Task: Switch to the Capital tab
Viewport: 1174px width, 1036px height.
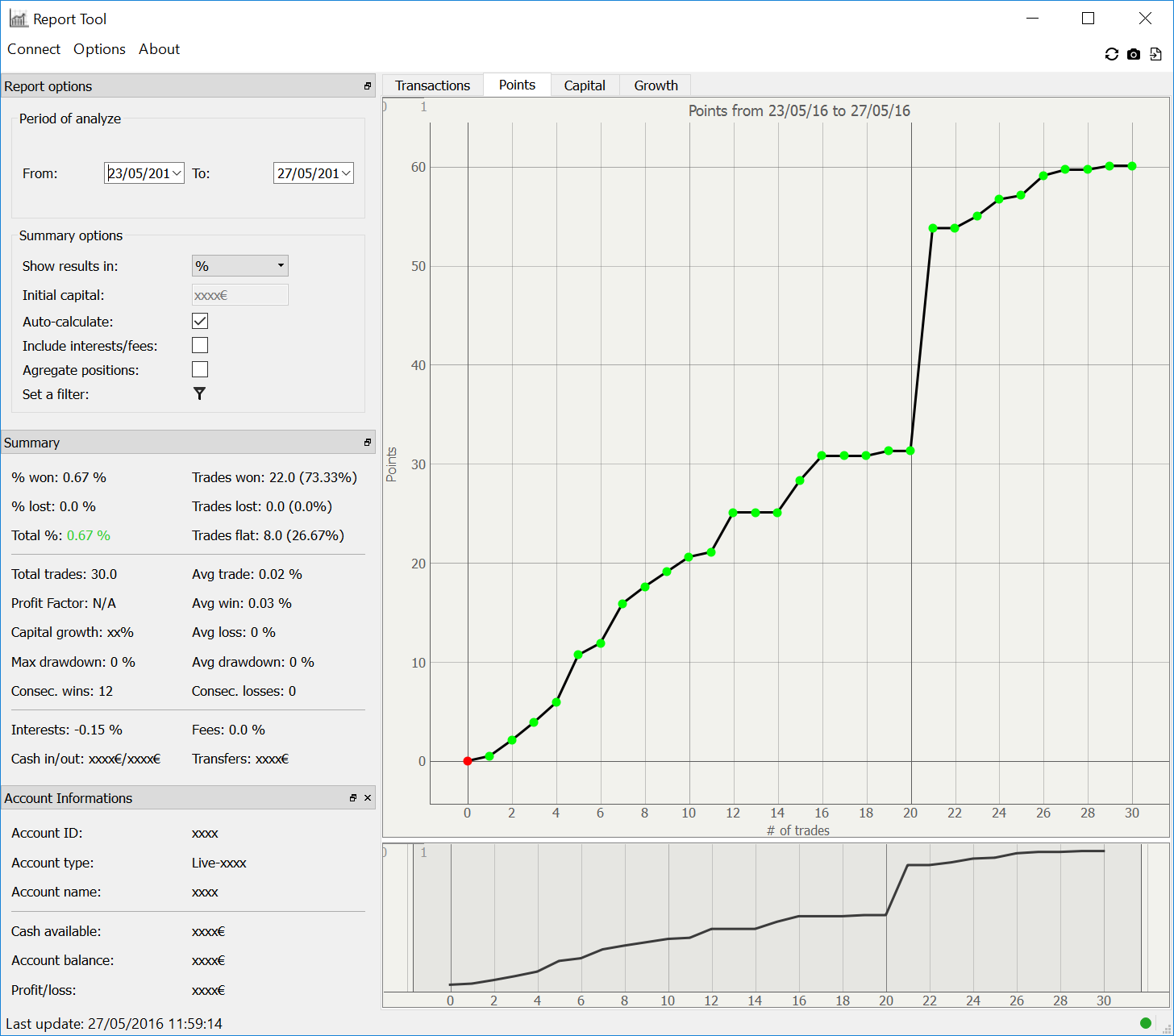Action: [585, 85]
